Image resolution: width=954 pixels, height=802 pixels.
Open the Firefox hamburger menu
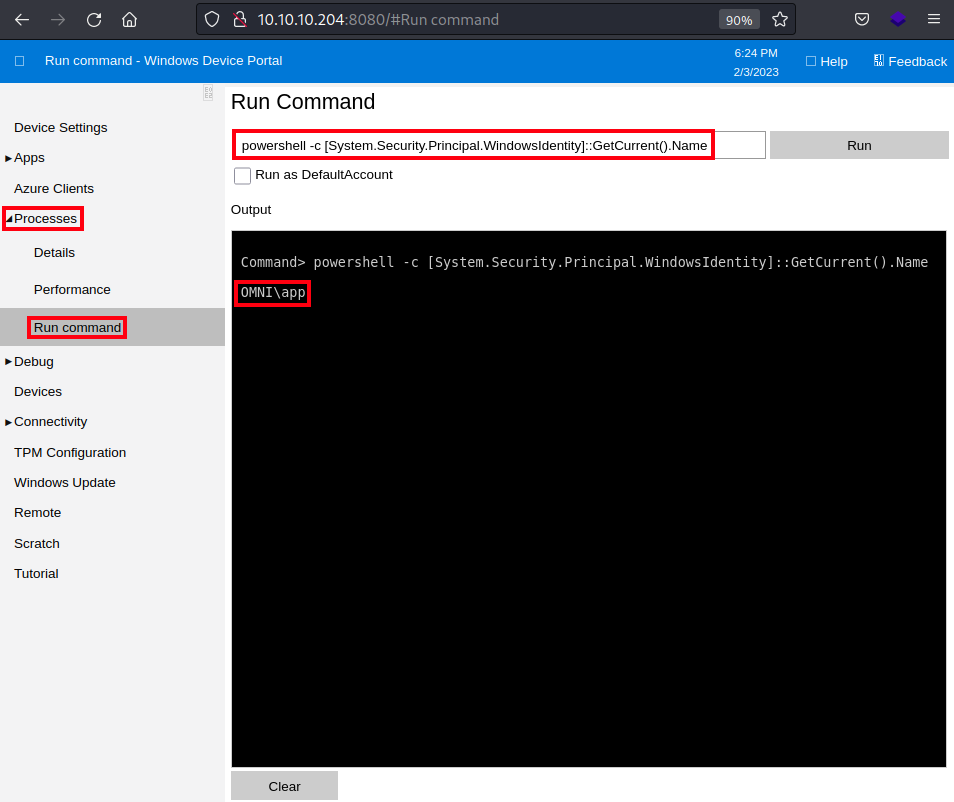(933, 19)
